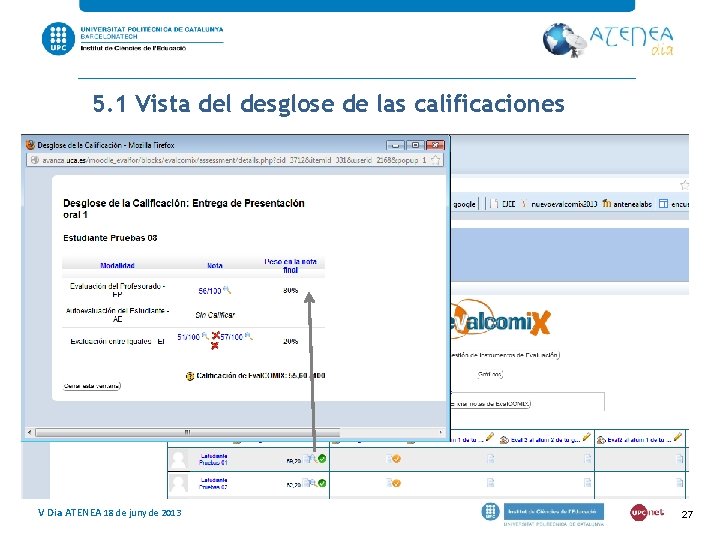Viewport: 720px width, 540px height.
Task: Click the green check in the Pruebas 02 row
Action: coord(322,483)
